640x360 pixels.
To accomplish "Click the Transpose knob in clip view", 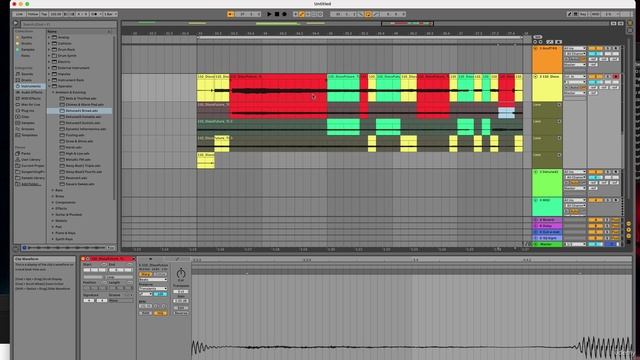I will [x=181, y=273].
